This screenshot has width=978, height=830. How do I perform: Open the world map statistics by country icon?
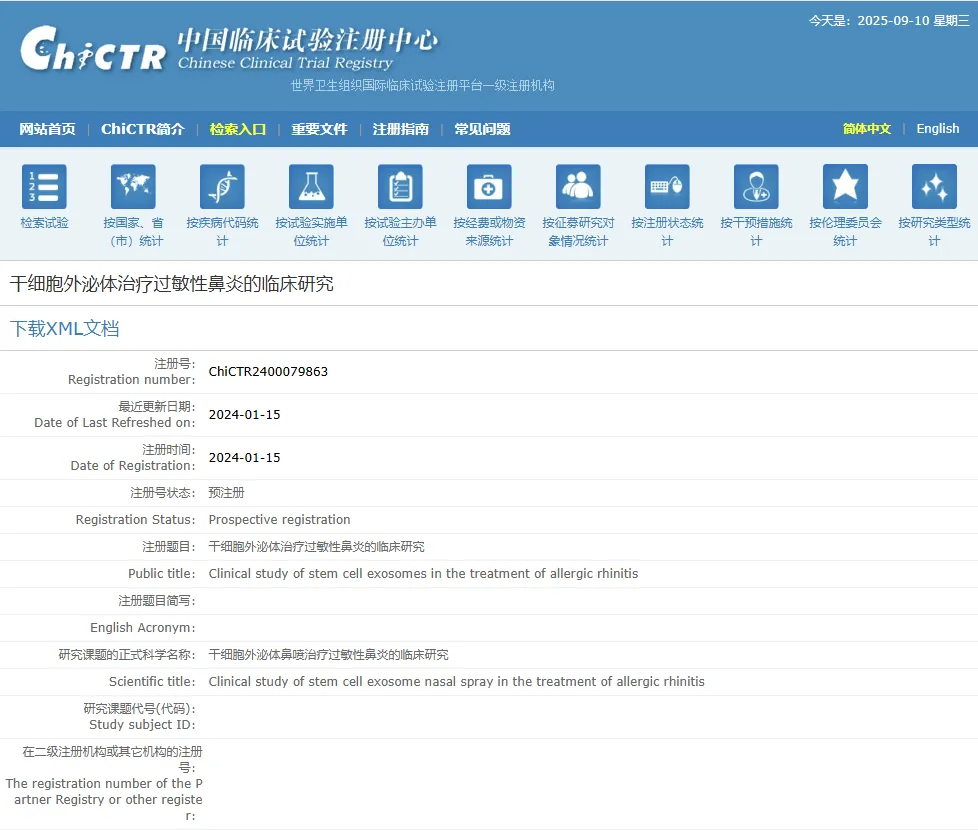(x=133, y=187)
